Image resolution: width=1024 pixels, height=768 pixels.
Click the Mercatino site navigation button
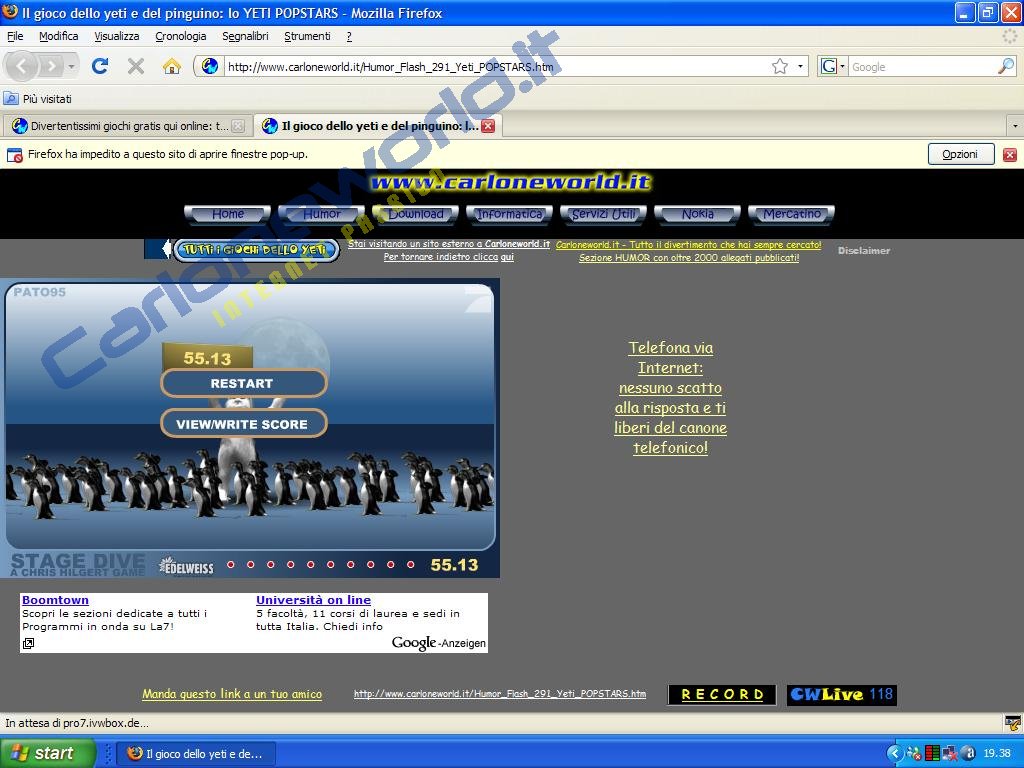click(792, 214)
